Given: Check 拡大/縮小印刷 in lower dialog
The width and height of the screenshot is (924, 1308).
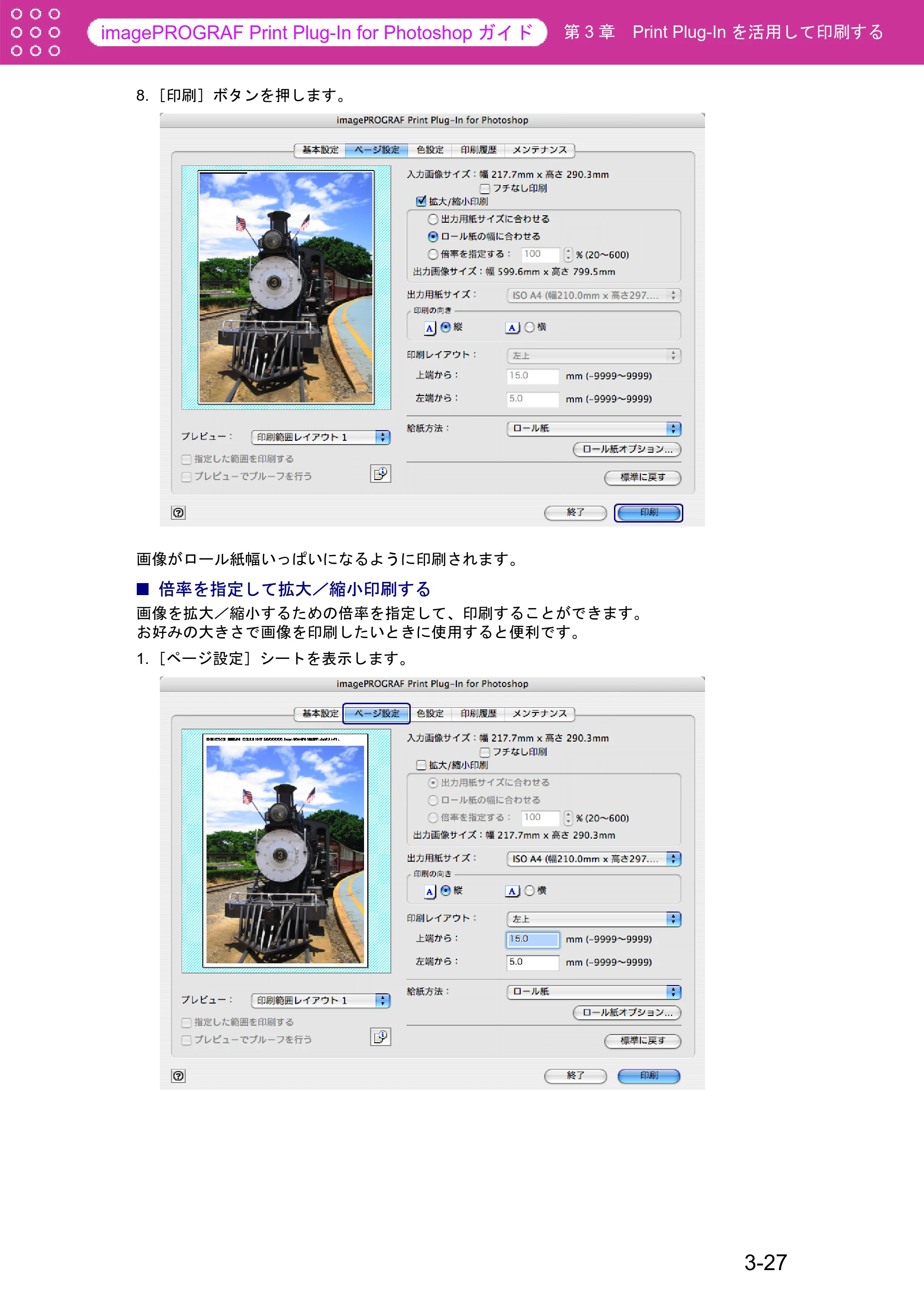Looking at the screenshot, I should pos(421,765).
